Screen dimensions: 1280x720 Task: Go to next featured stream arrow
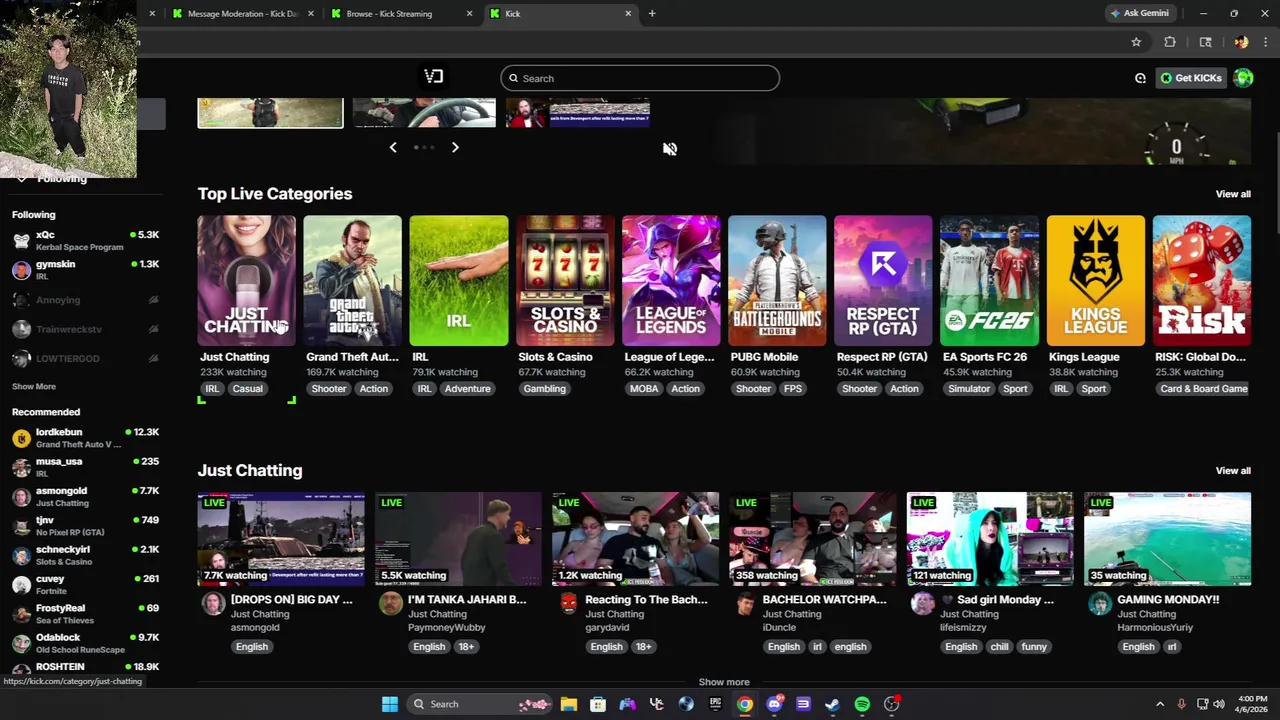pos(455,147)
